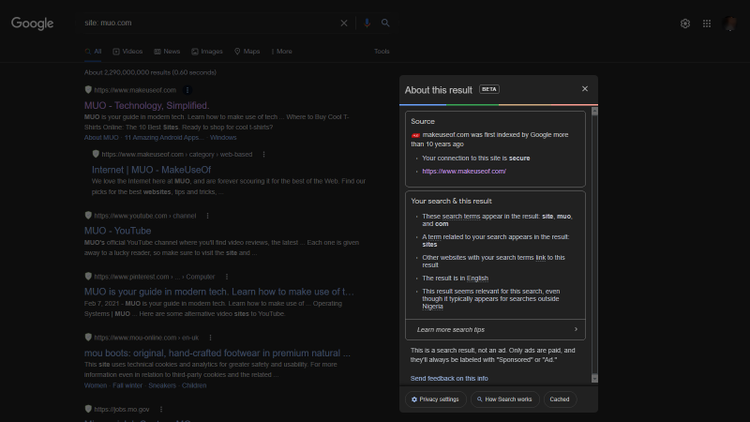Open https://www.makeuseof.com/ link in panel

click(464, 171)
